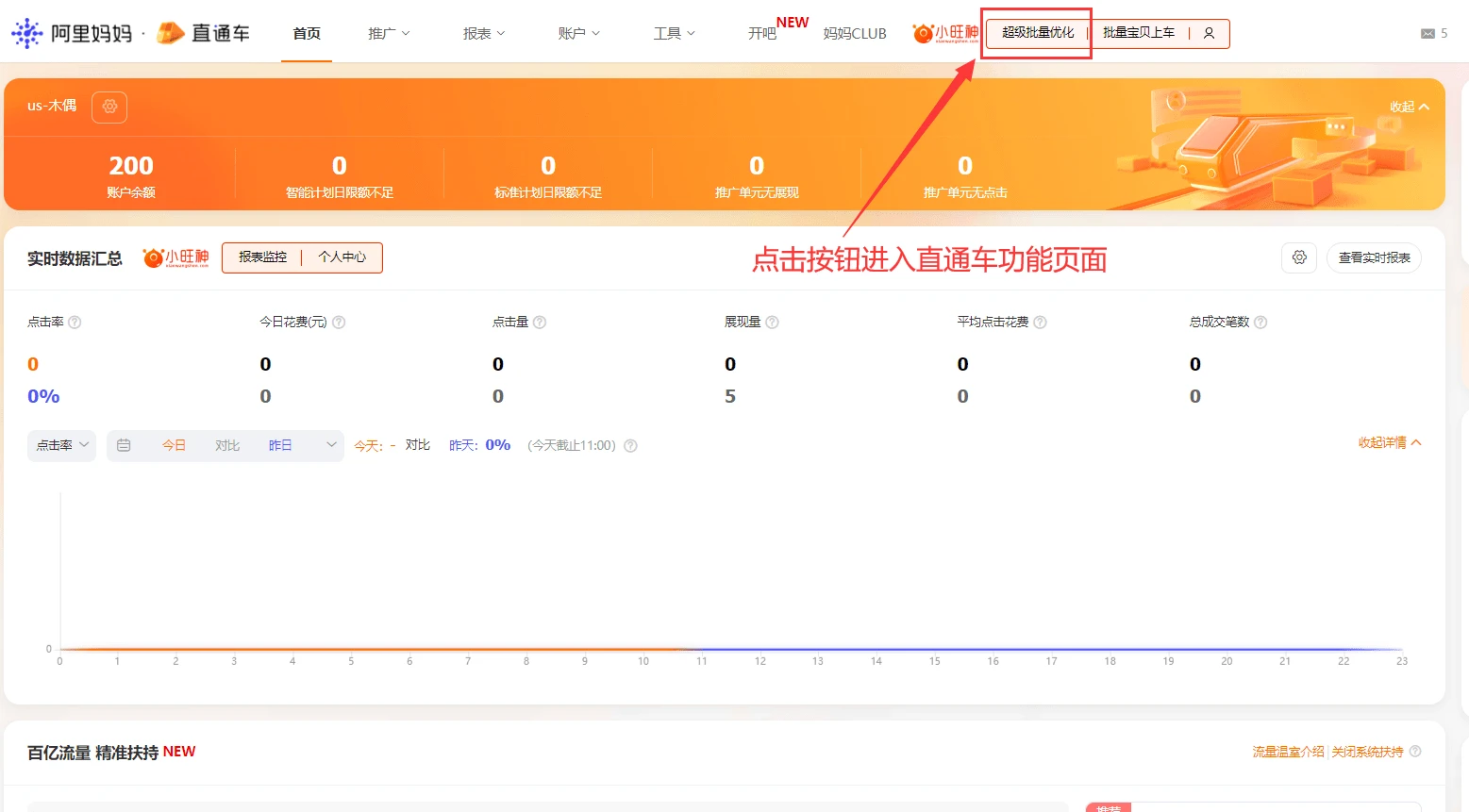Viewport: 1469px width, 812px height.
Task: Click the 超级批量优化 button
Action: coord(1038,33)
